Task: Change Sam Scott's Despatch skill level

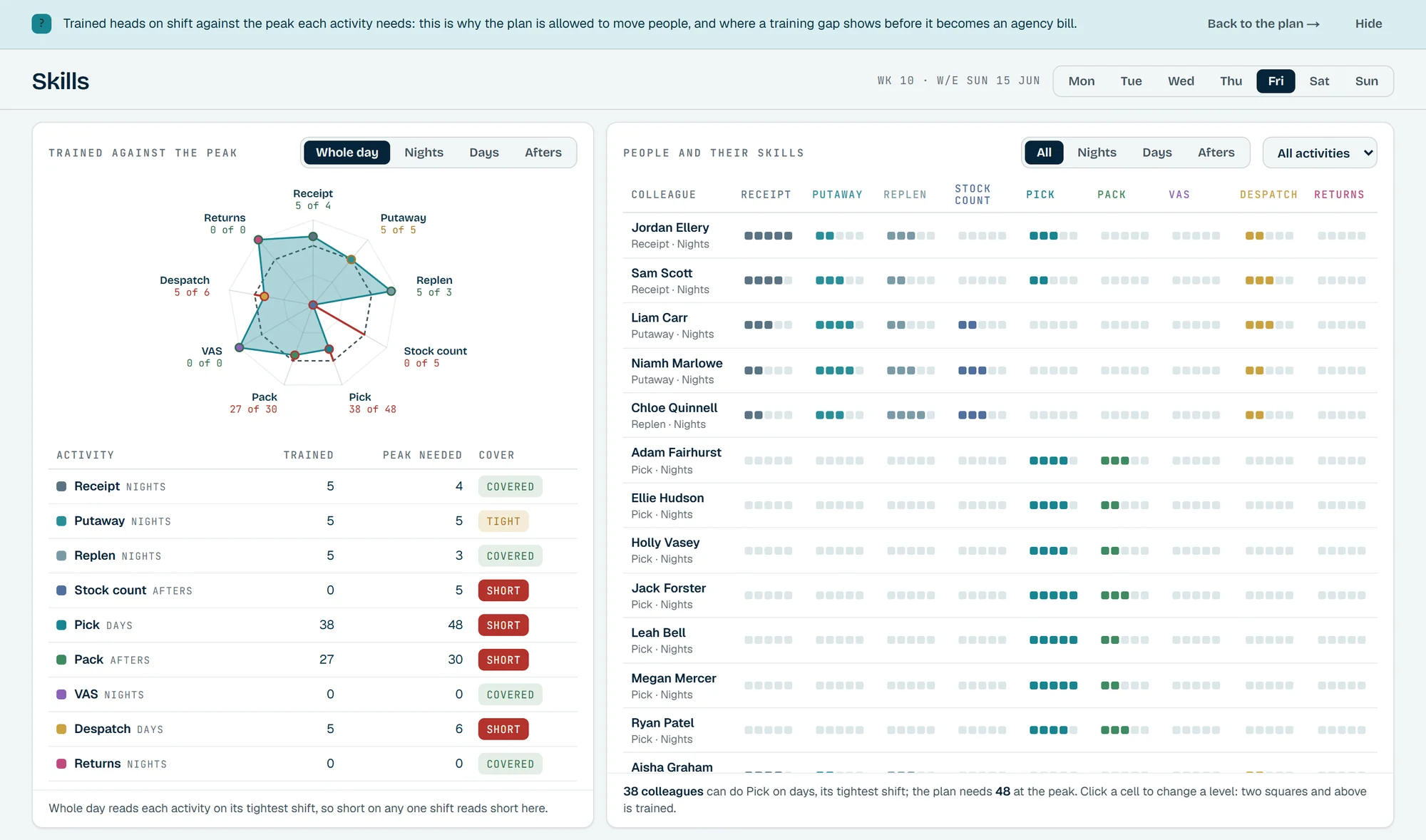Action: (x=1269, y=281)
